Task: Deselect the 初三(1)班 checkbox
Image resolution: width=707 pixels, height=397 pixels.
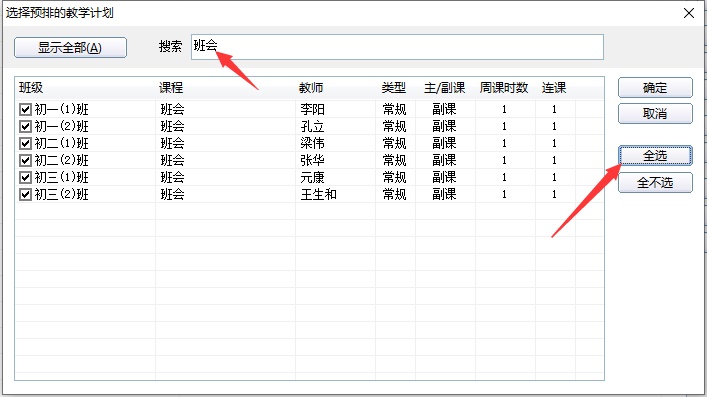Action: point(25,177)
